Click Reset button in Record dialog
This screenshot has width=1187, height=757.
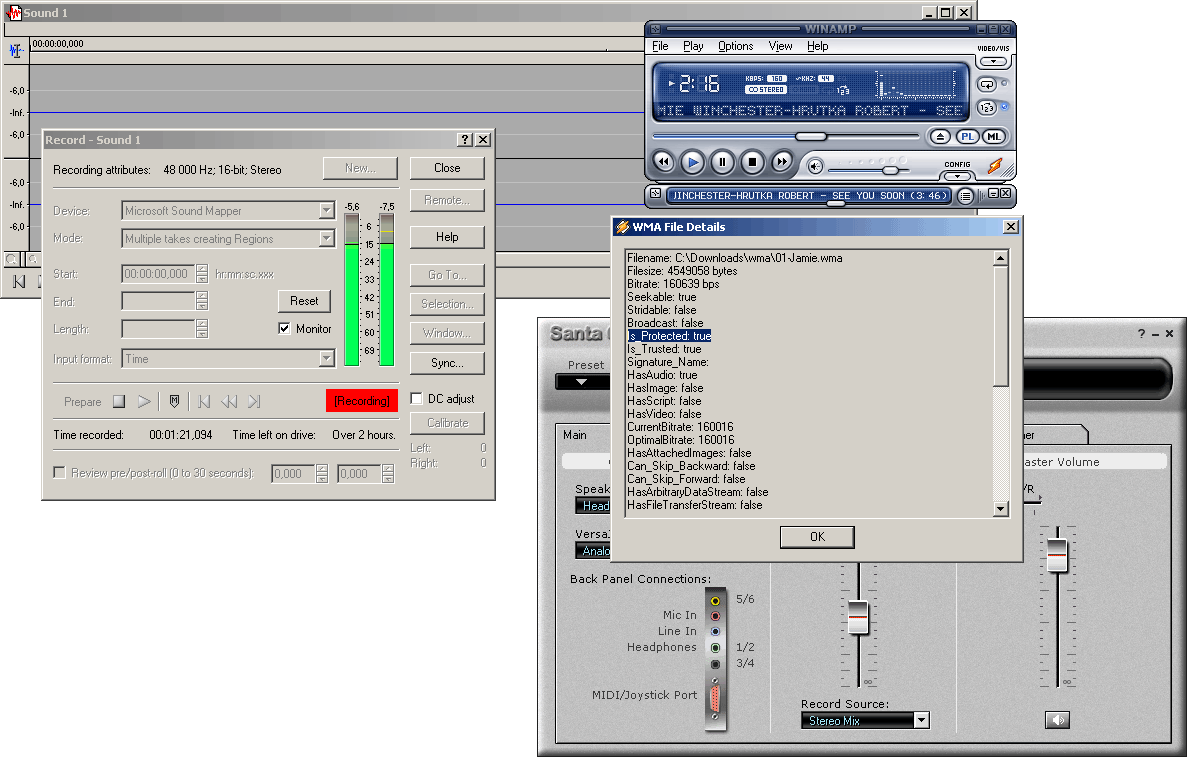pos(304,301)
